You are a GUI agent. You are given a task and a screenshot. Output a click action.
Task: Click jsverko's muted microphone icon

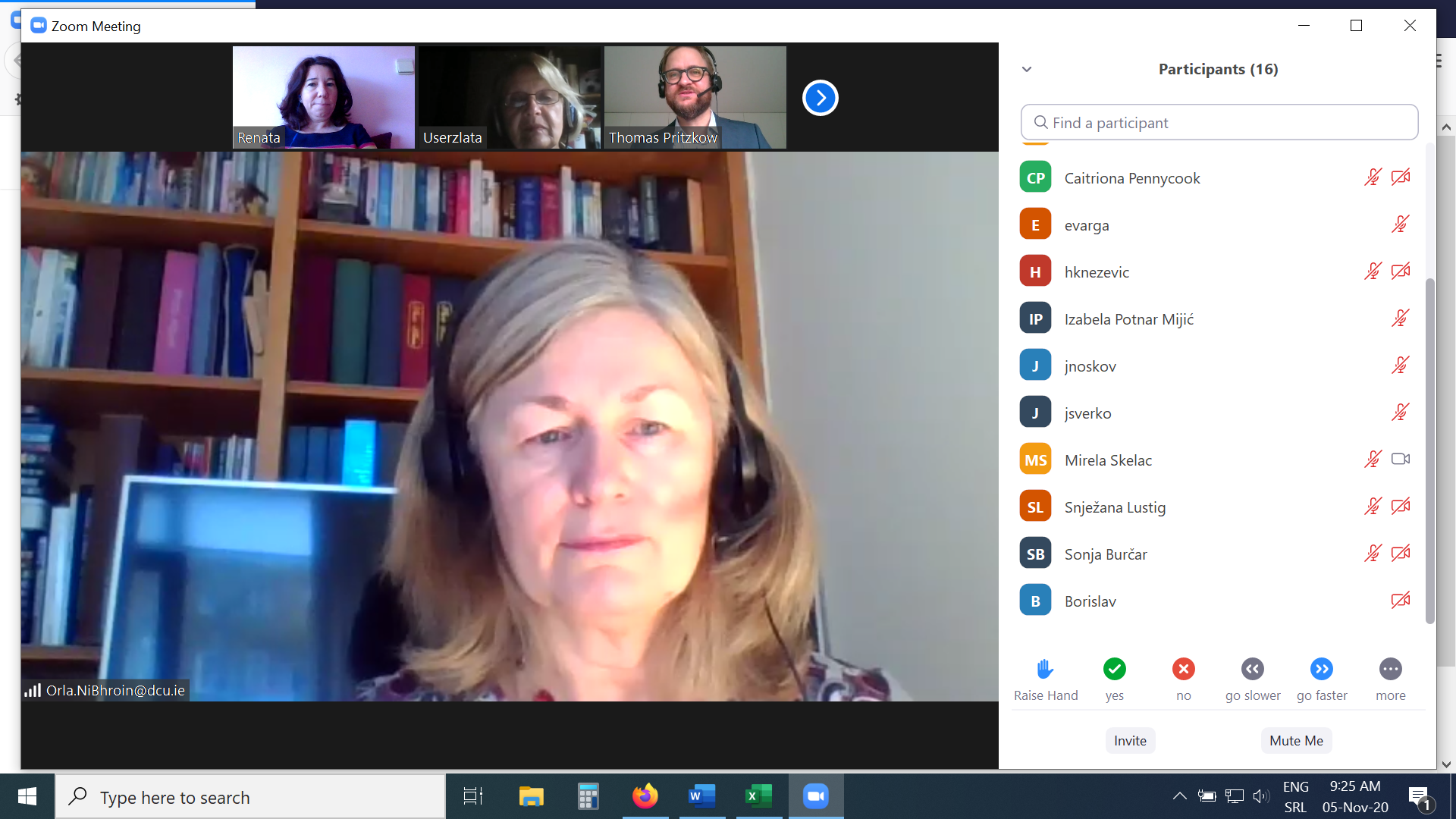[x=1401, y=413]
